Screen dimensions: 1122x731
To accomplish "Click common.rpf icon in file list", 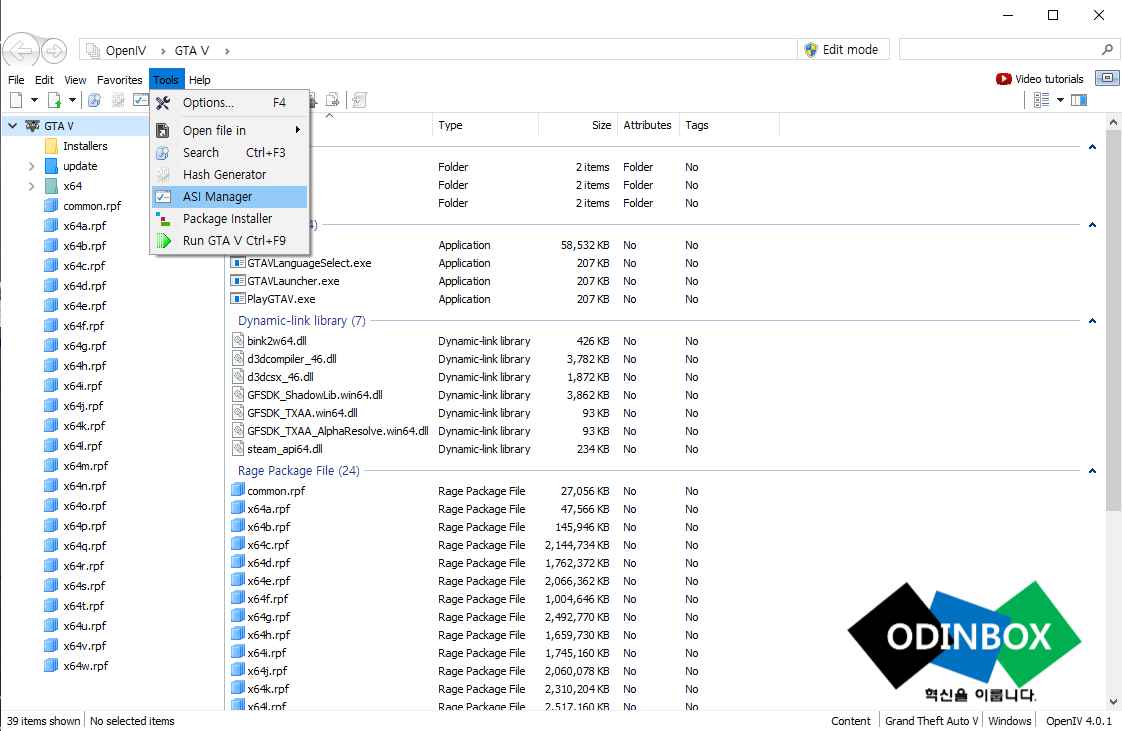I will pyautogui.click(x=238, y=490).
